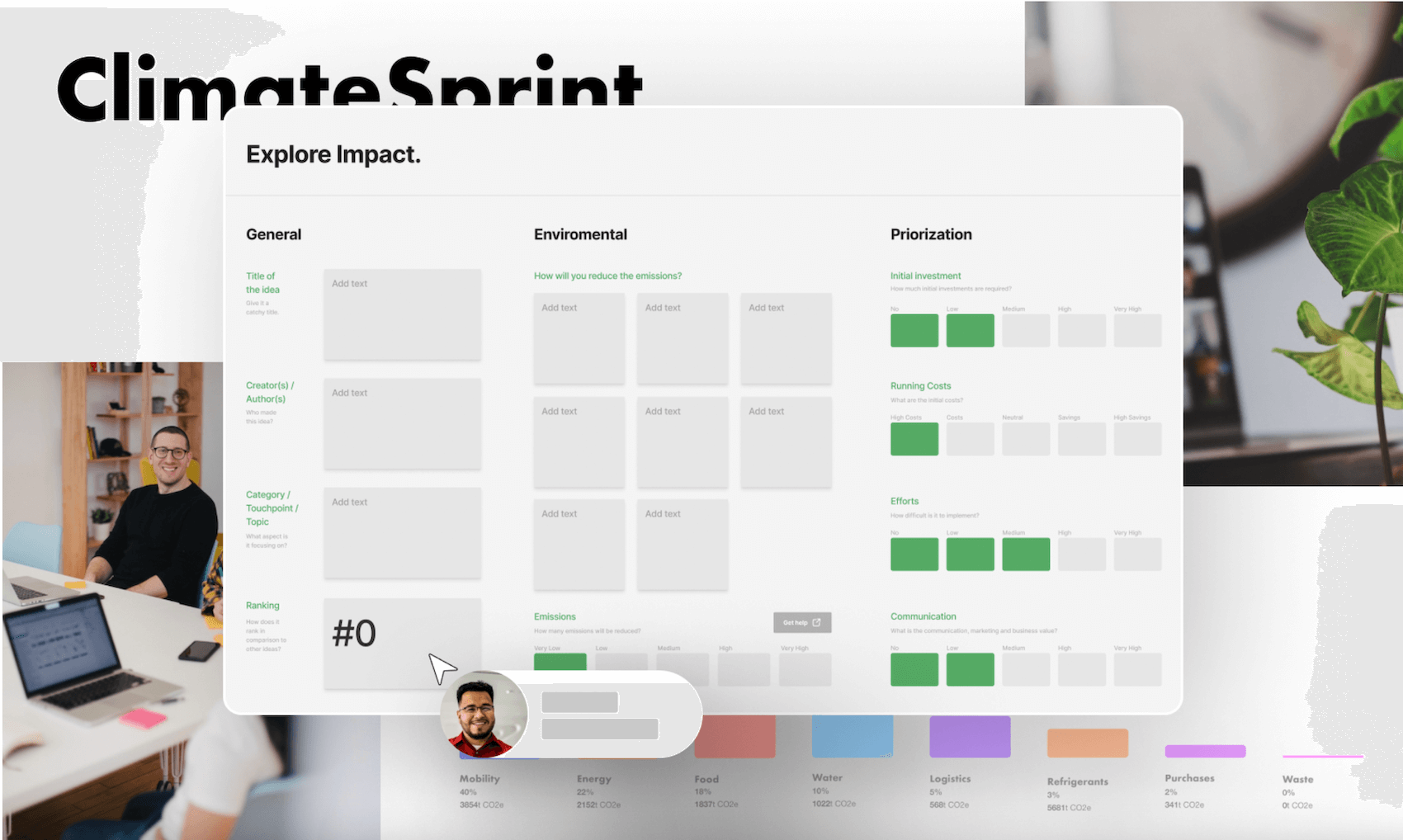
Task: Click the "#0" Ranking box
Action: (402, 644)
